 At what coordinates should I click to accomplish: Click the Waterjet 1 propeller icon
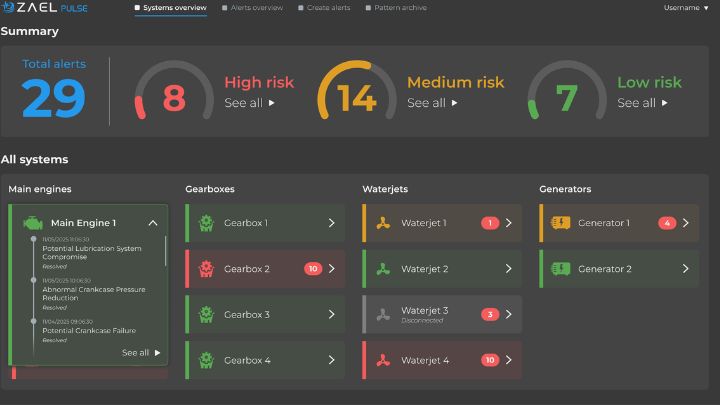click(x=383, y=223)
